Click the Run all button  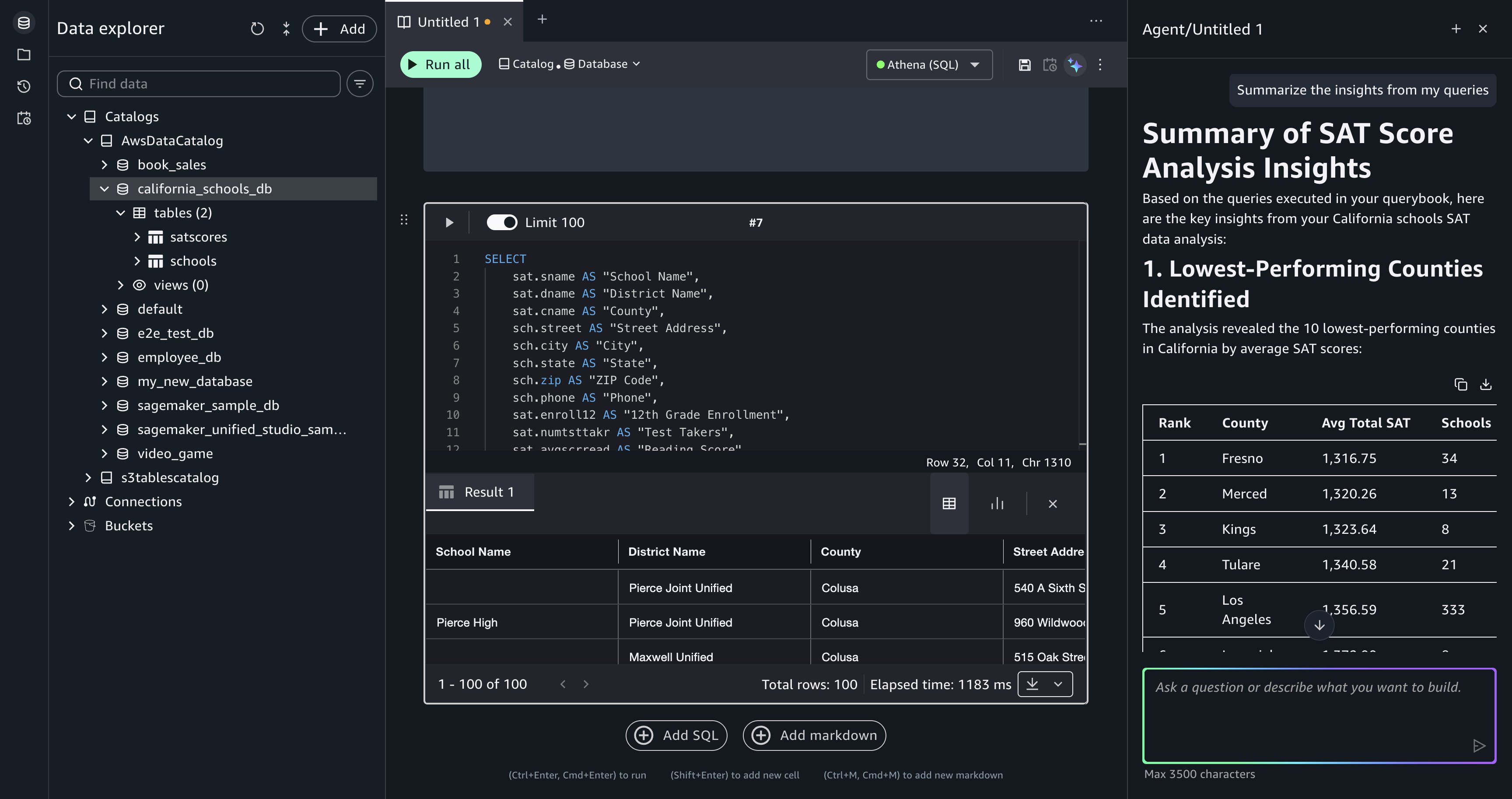[441, 65]
